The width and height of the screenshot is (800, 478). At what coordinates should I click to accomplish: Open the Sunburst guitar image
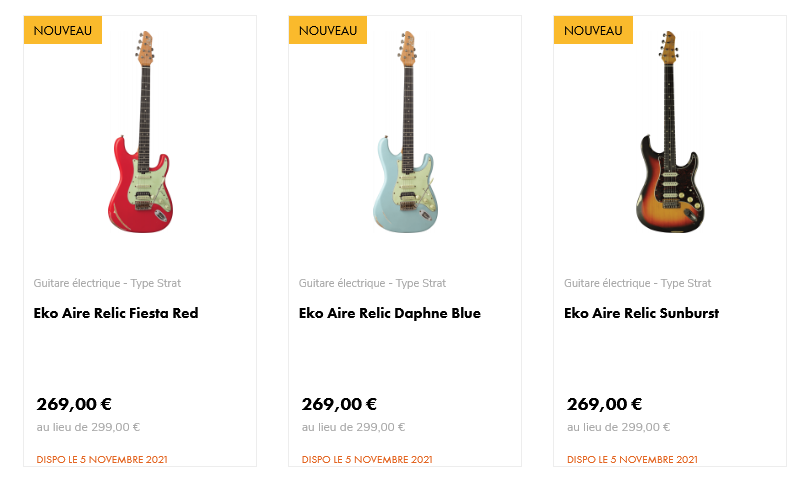670,135
